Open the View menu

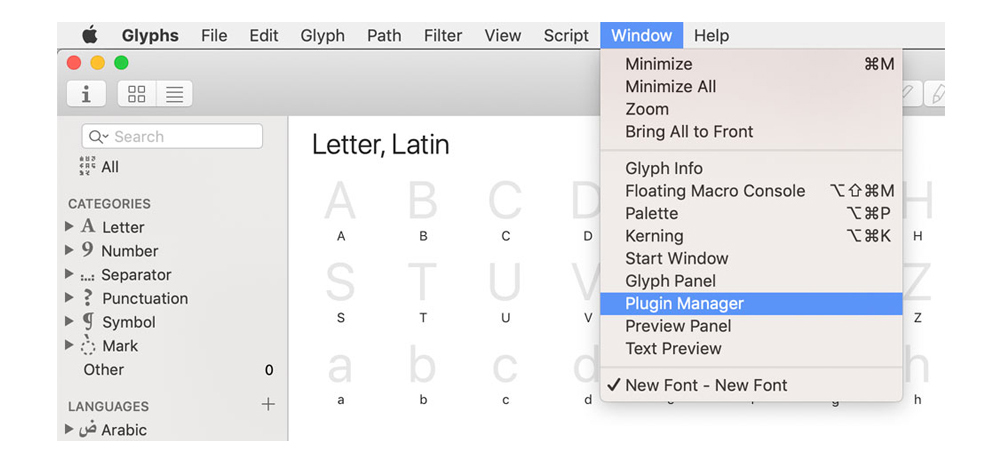[503, 36]
